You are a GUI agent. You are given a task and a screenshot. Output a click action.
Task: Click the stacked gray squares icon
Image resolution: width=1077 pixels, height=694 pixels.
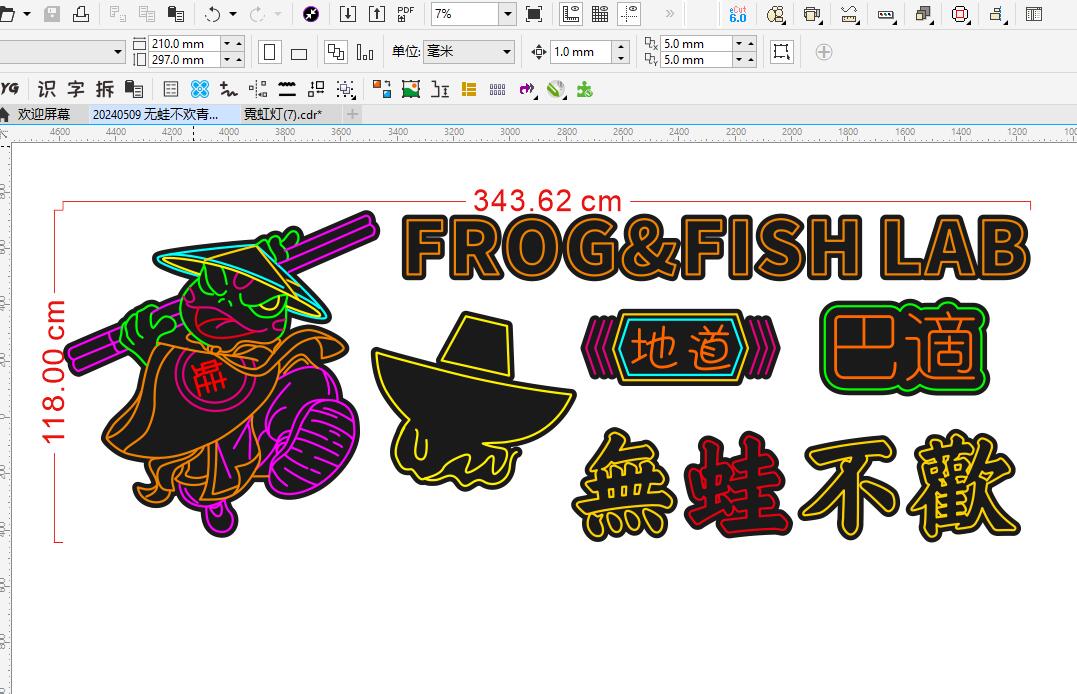(924, 14)
